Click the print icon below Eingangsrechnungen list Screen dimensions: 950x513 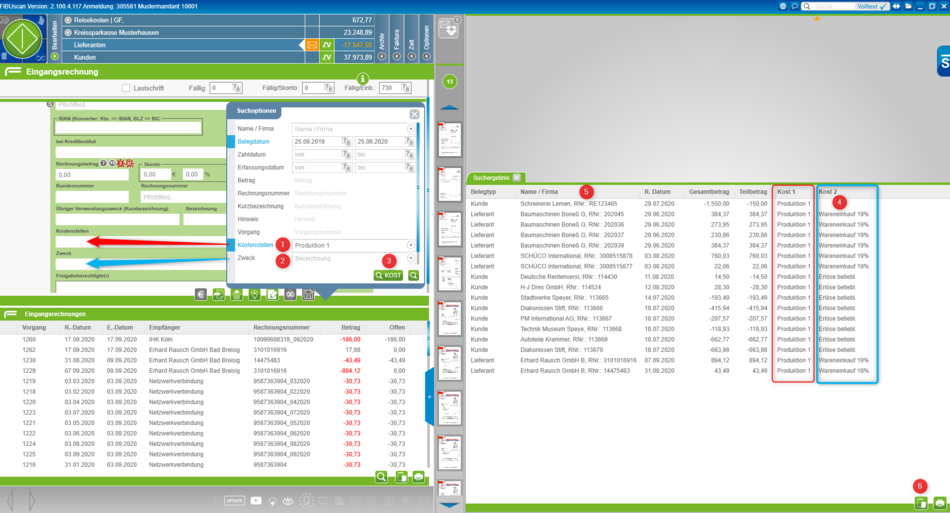click(418, 478)
